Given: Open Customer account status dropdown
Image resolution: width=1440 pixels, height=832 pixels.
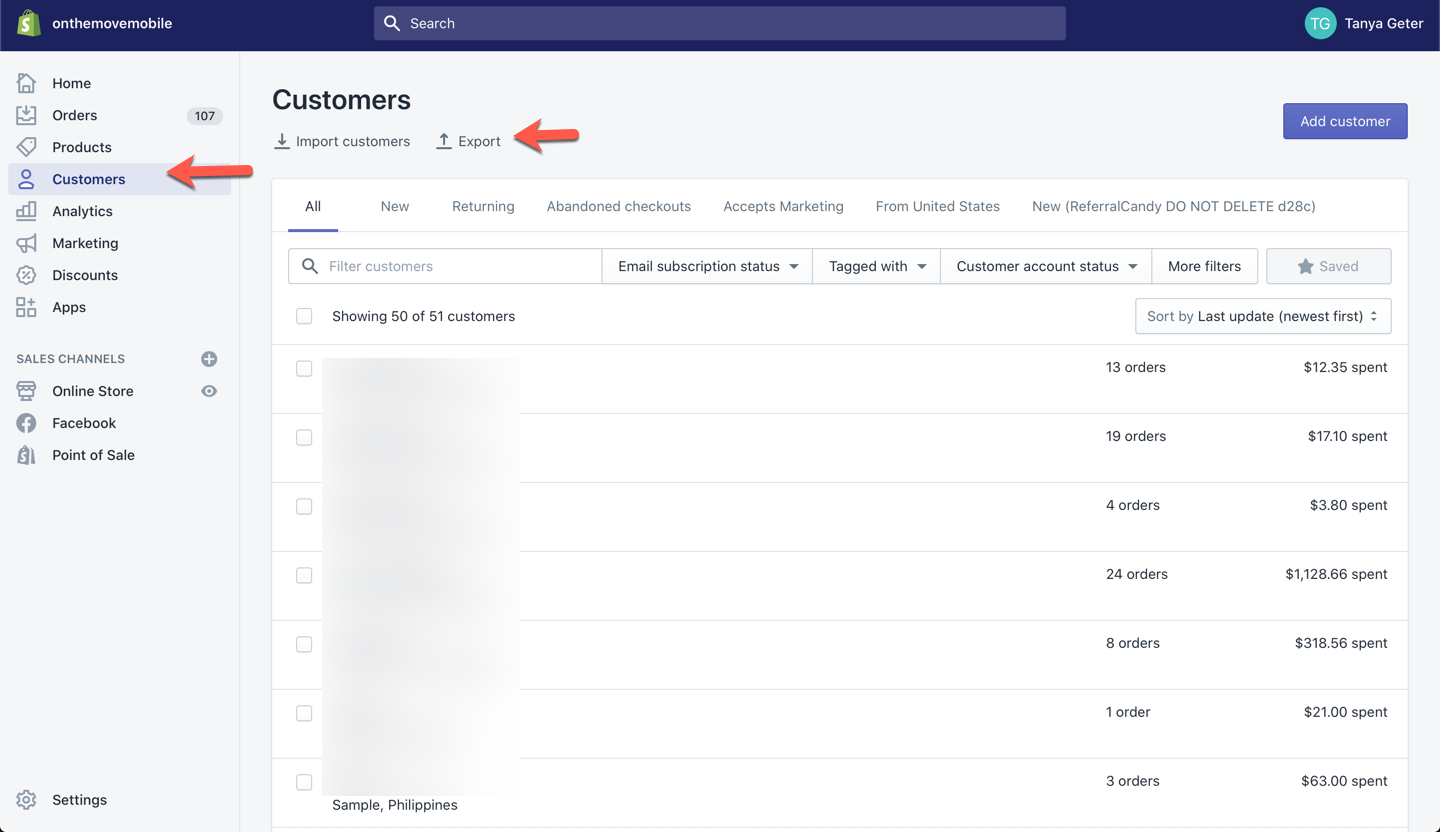Looking at the screenshot, I should (1046, 266).
